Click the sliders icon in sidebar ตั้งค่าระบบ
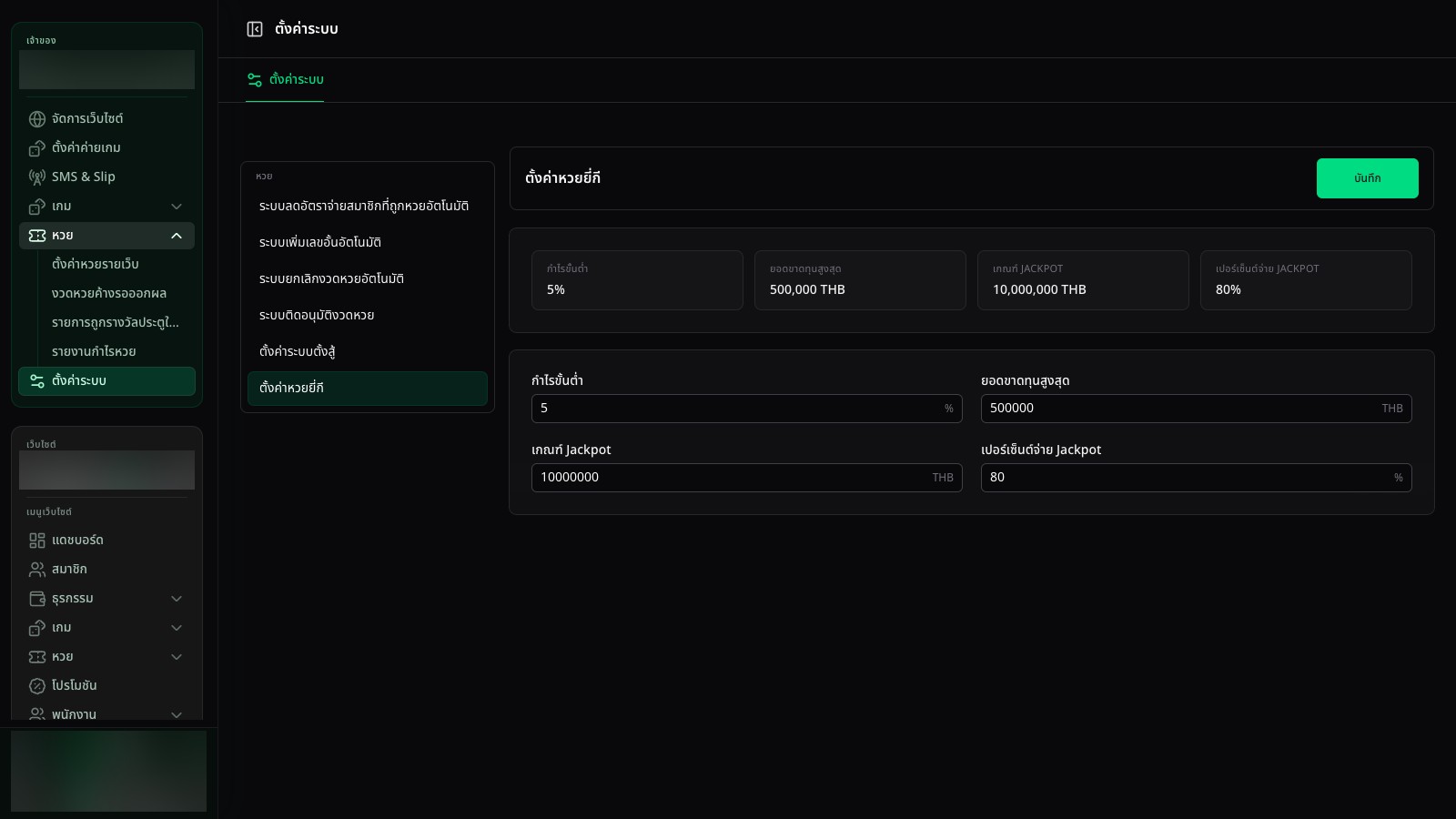Image resolution: width=1456 pixels, height=819 pixels. 37,381
